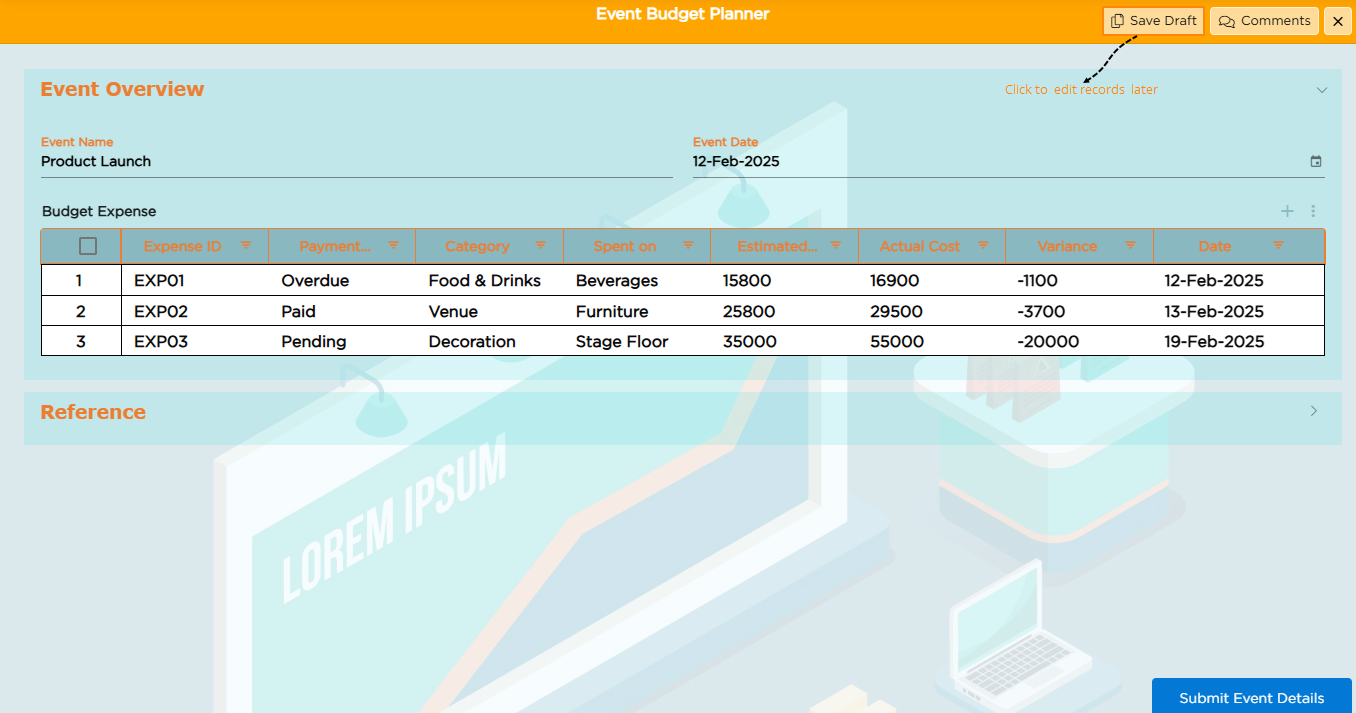1356x713 pixels.
Task: Expand the Reference section chevron
Action: coord(1314,411)
